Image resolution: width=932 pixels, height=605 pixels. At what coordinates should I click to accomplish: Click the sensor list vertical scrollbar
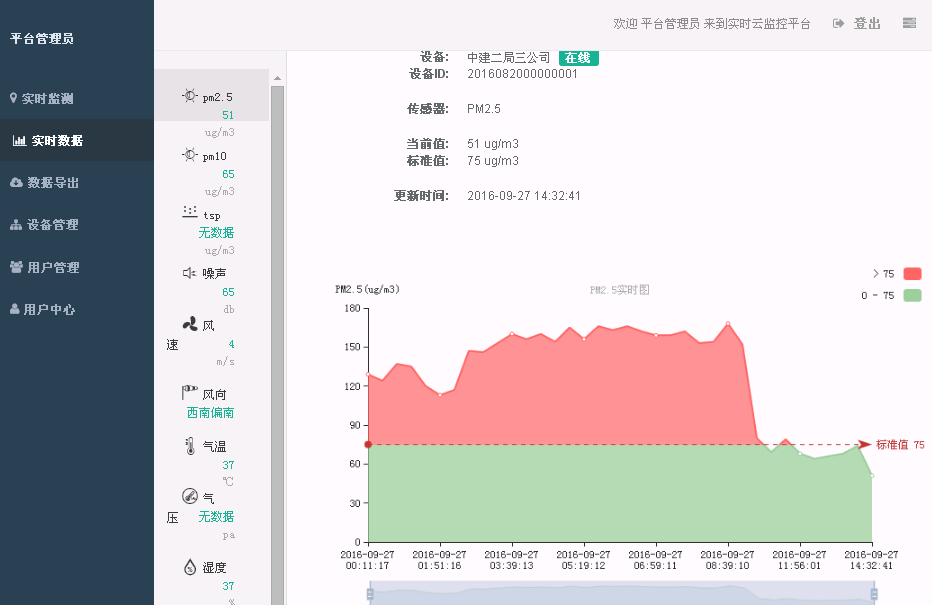pyautogui.click(x=278, y=300)
